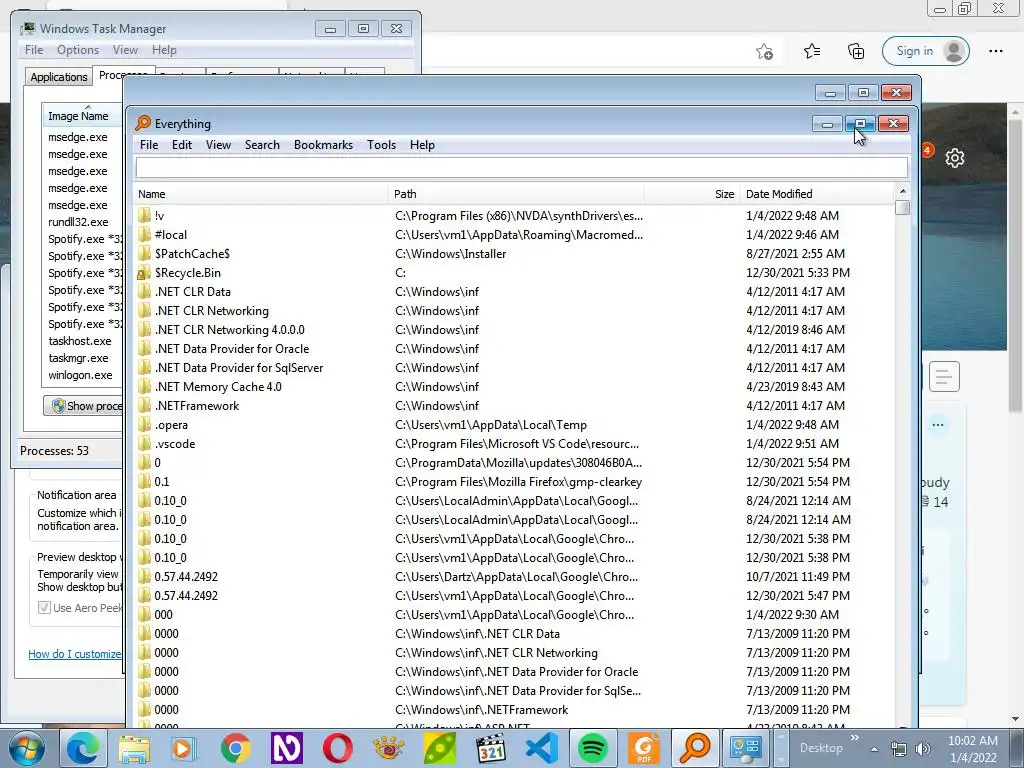1024x768 pixels.
Task: Click the Everything search input box
Action: (521, 168)
